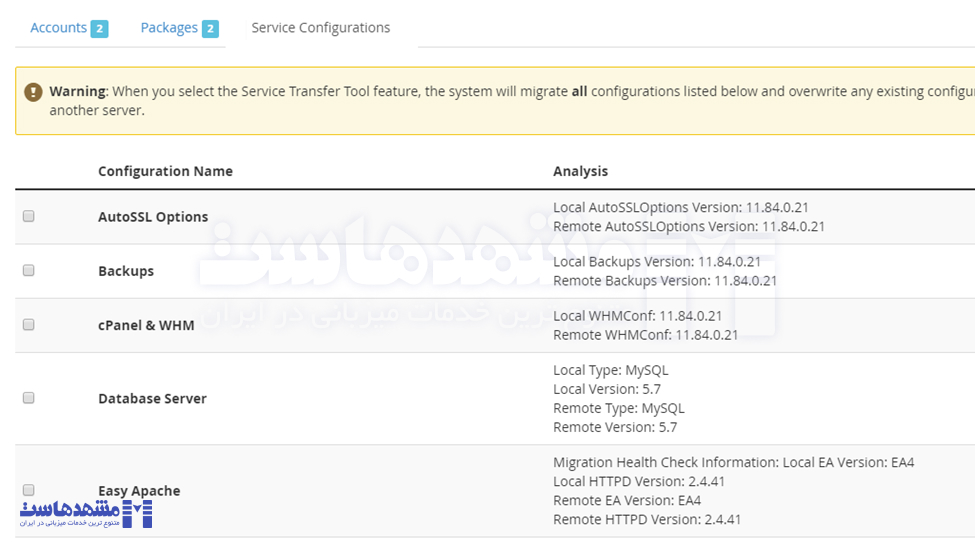Select the Database Server checkbox
Screen dimensions: 975x548
(x=29, y=398)
